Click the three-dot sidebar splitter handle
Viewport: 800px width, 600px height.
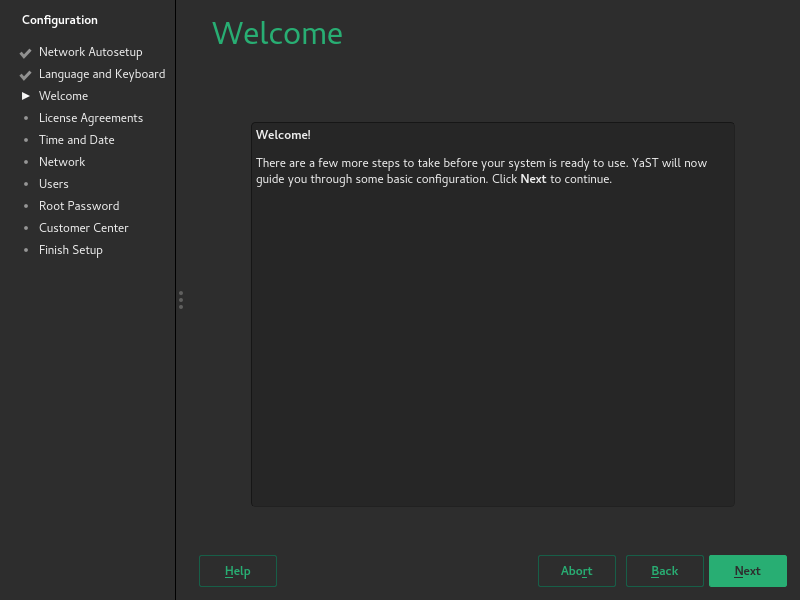(x=181, y=300)
